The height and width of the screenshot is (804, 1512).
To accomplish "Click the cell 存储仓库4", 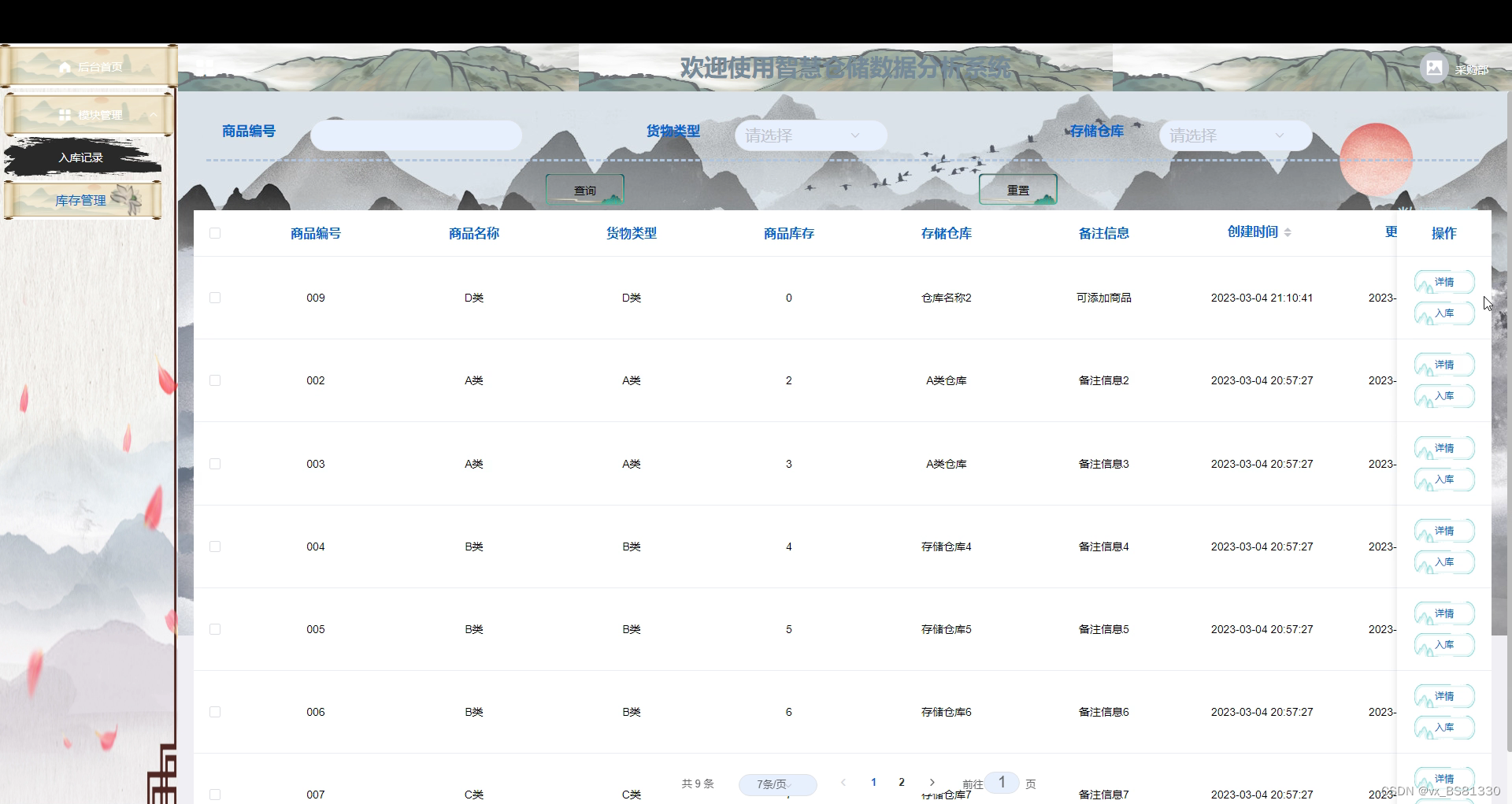I will coord(947,546).
